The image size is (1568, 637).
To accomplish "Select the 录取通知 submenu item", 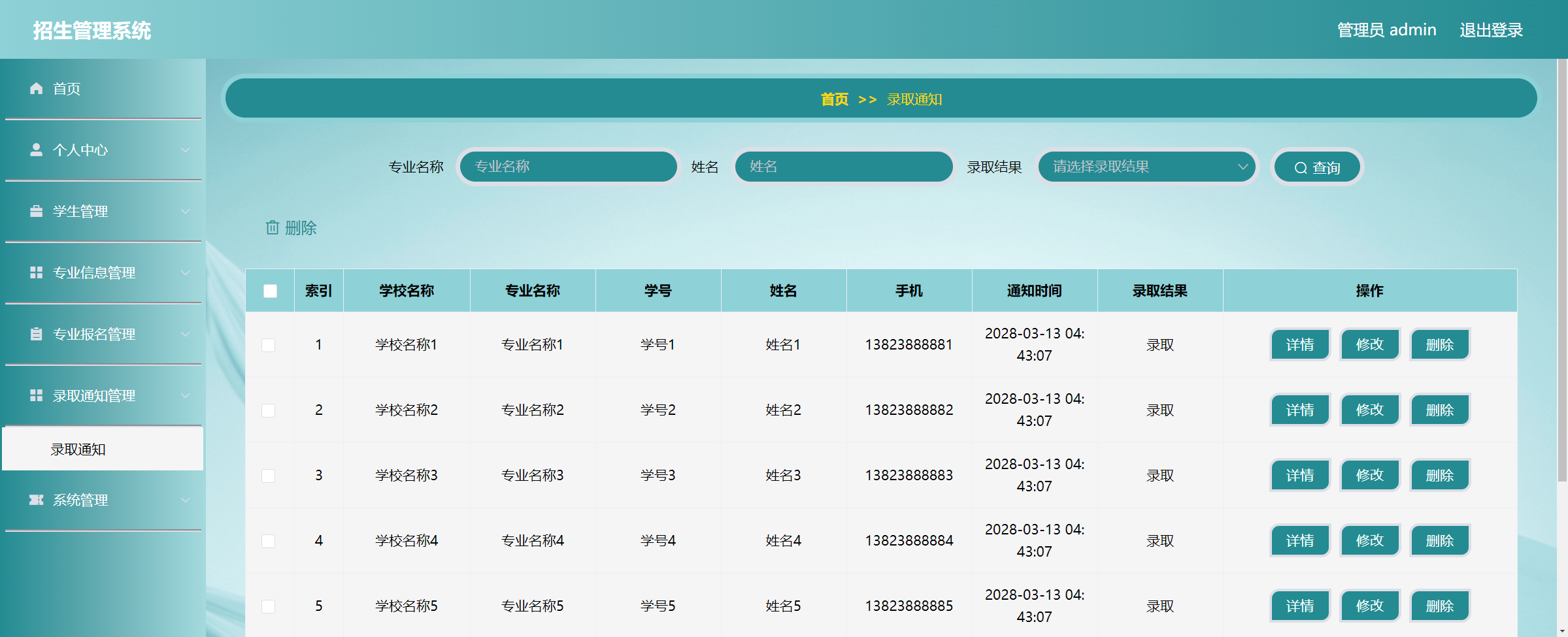I will [103, 449].
